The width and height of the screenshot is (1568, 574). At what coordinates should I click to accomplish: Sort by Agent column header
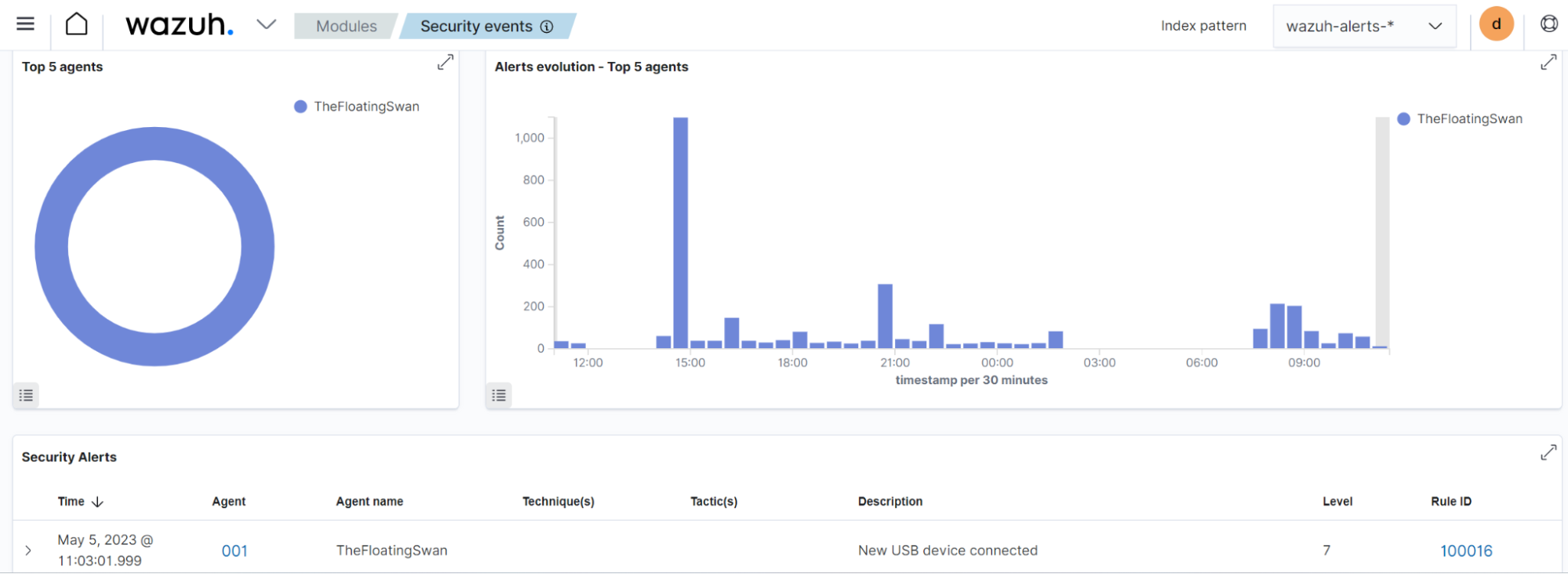(x=229, y=502)
